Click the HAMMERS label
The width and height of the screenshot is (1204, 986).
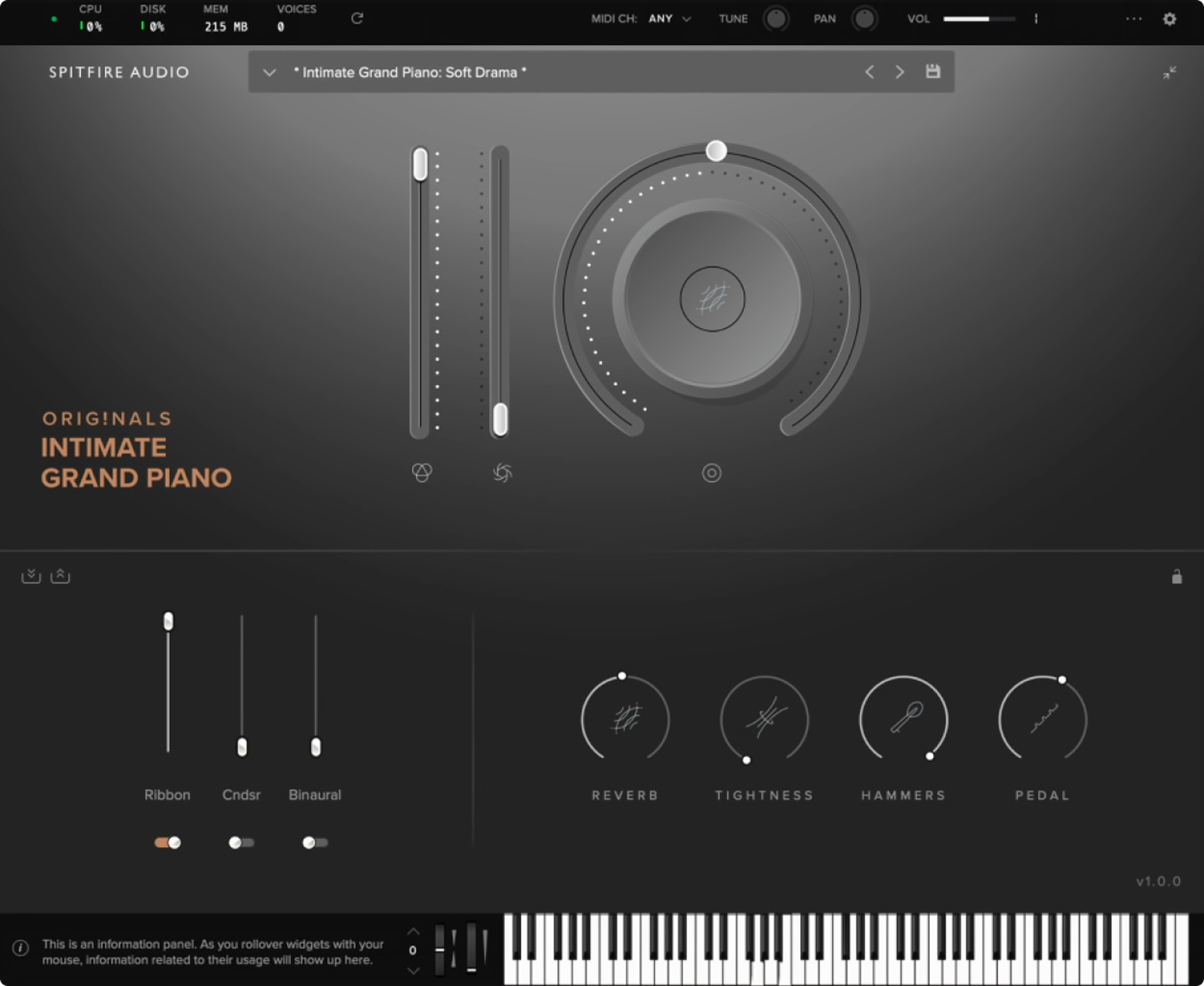click(903, 795)
